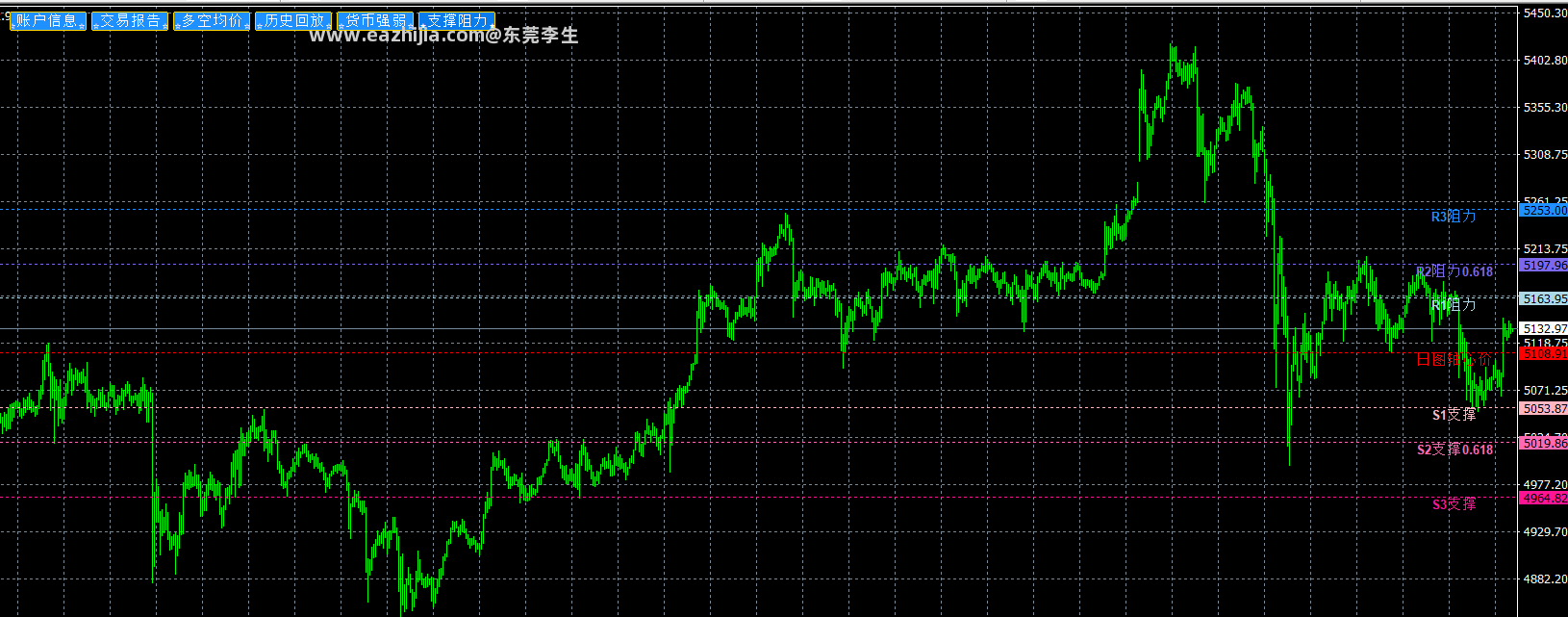
Task: Click the magenta 4964.82 price tag
Action: point(1543,499)
